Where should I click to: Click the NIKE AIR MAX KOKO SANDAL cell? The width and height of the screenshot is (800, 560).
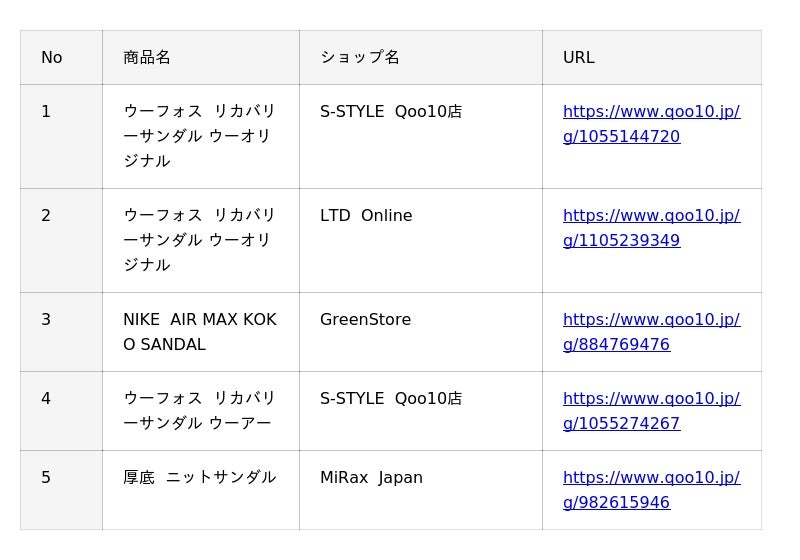point(201,332)
